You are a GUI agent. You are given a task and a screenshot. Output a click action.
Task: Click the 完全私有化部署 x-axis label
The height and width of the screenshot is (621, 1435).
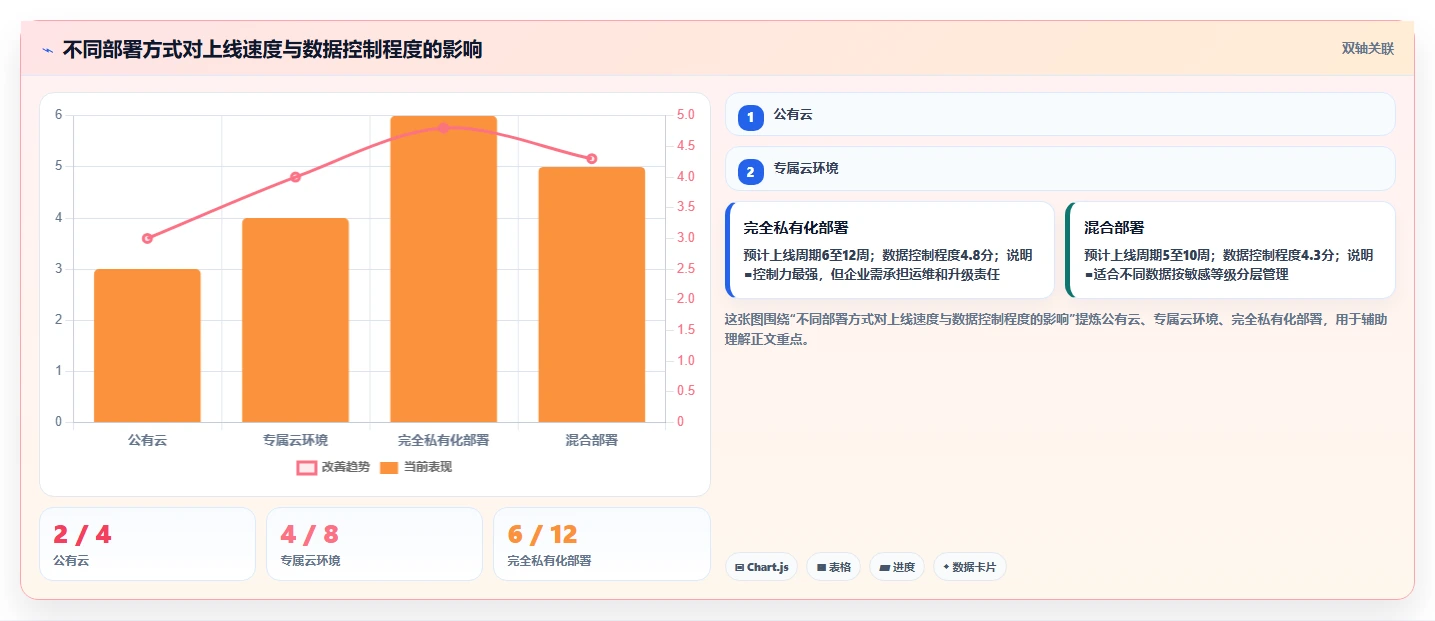coord(443,440)
